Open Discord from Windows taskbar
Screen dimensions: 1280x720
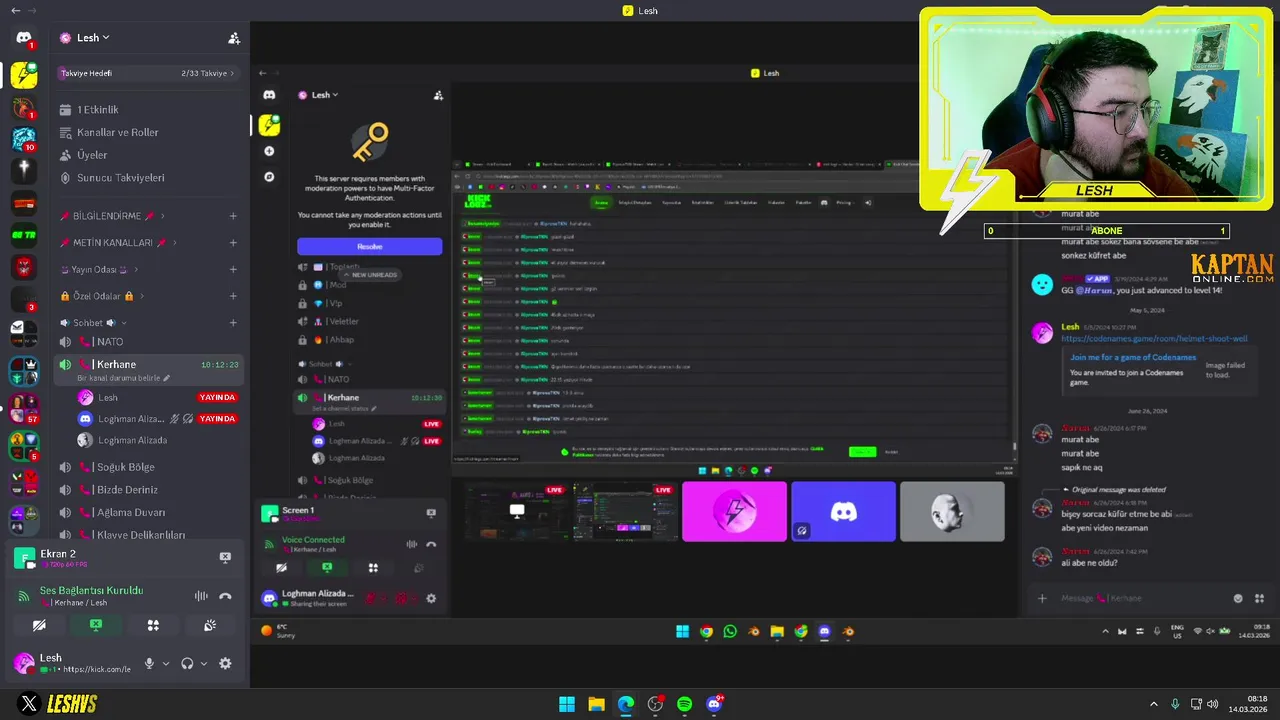tap(714, 704)
